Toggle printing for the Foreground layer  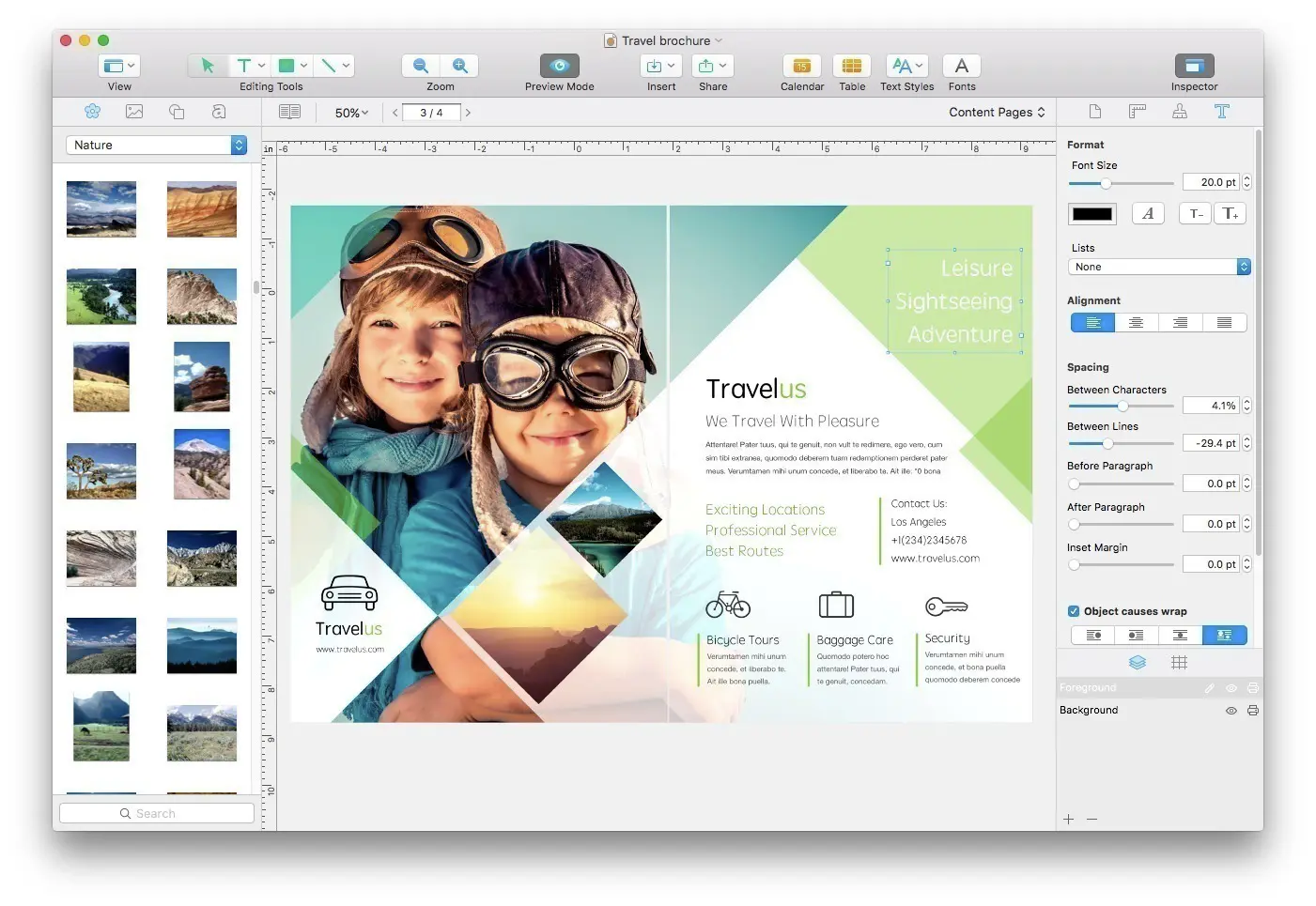pyautogui.click(x=1253, y=687)
